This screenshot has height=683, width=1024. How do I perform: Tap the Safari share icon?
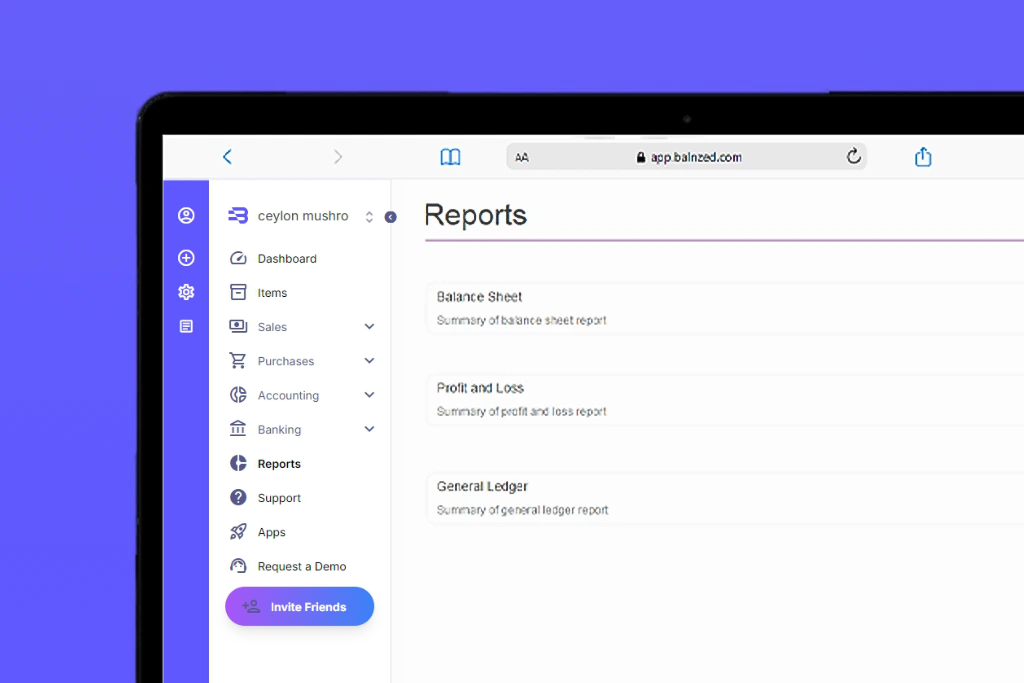click(923, 157)
